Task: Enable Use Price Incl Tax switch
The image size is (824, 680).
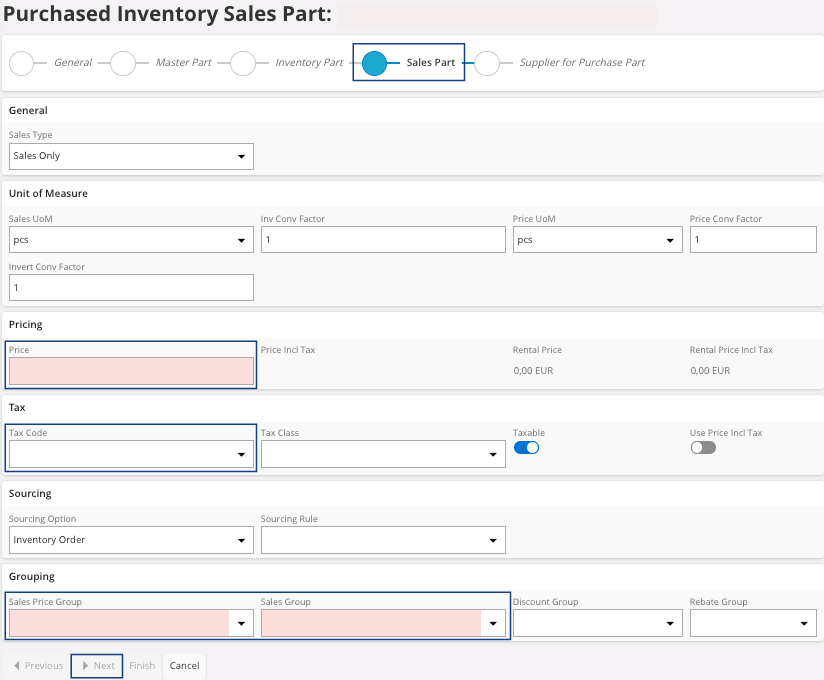Action: (x=703, y=448)
